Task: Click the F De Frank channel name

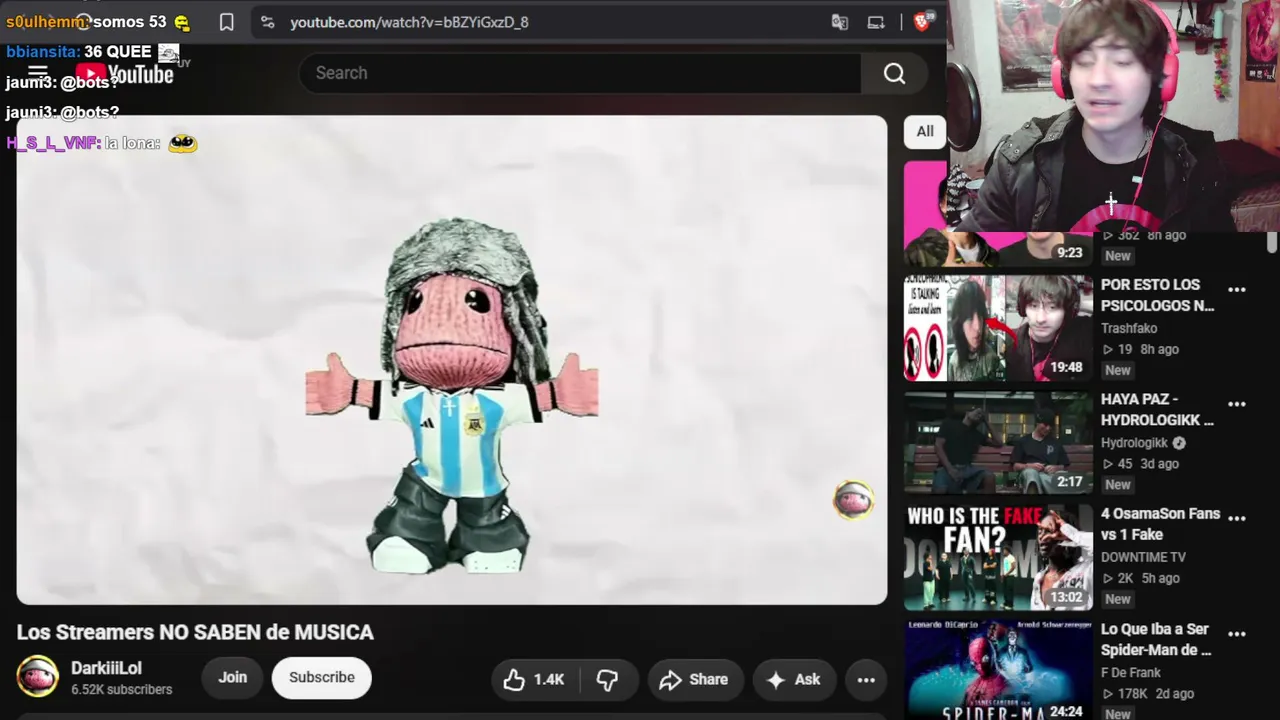Action: tap(1131, 673)
